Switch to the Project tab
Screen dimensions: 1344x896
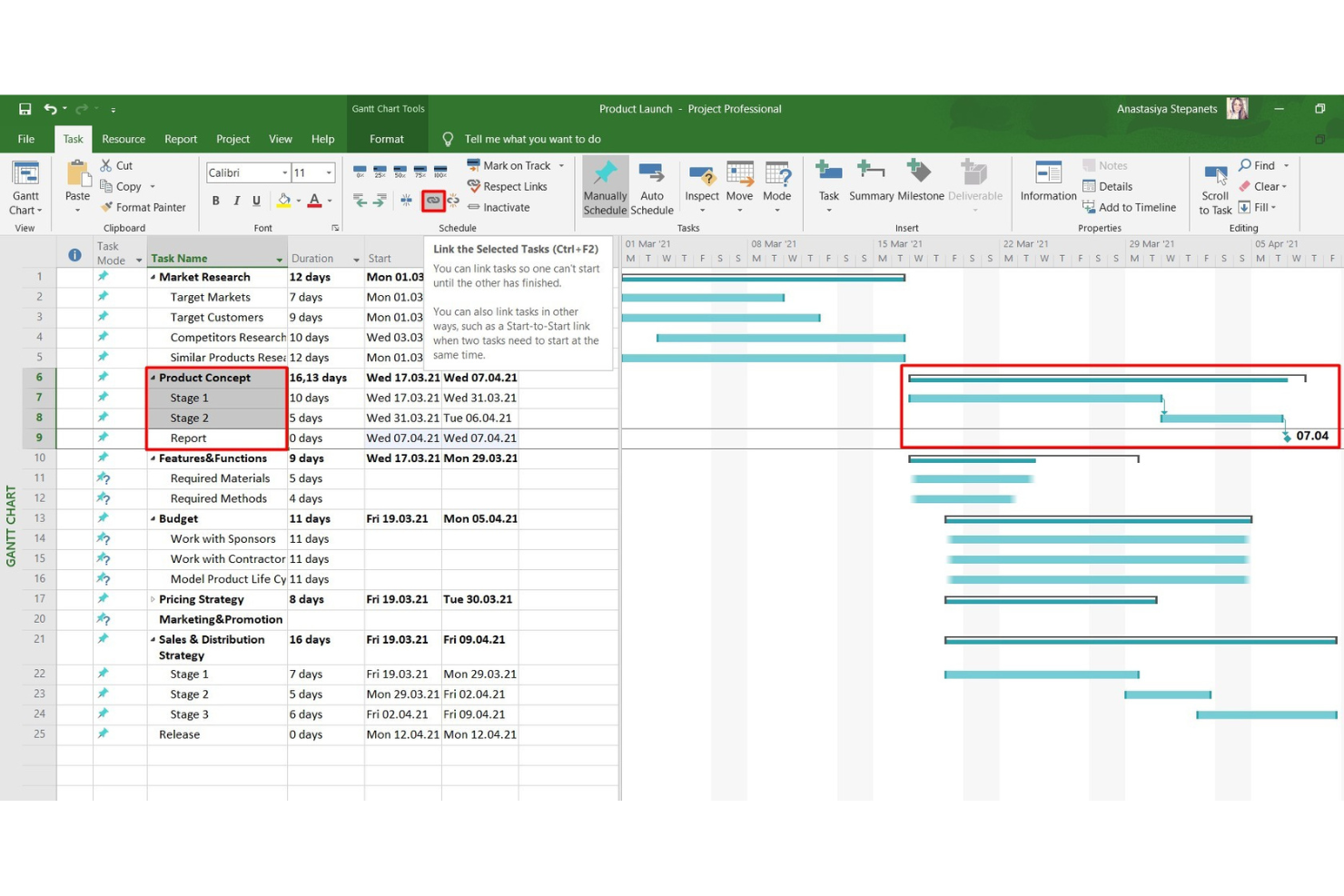232,139
